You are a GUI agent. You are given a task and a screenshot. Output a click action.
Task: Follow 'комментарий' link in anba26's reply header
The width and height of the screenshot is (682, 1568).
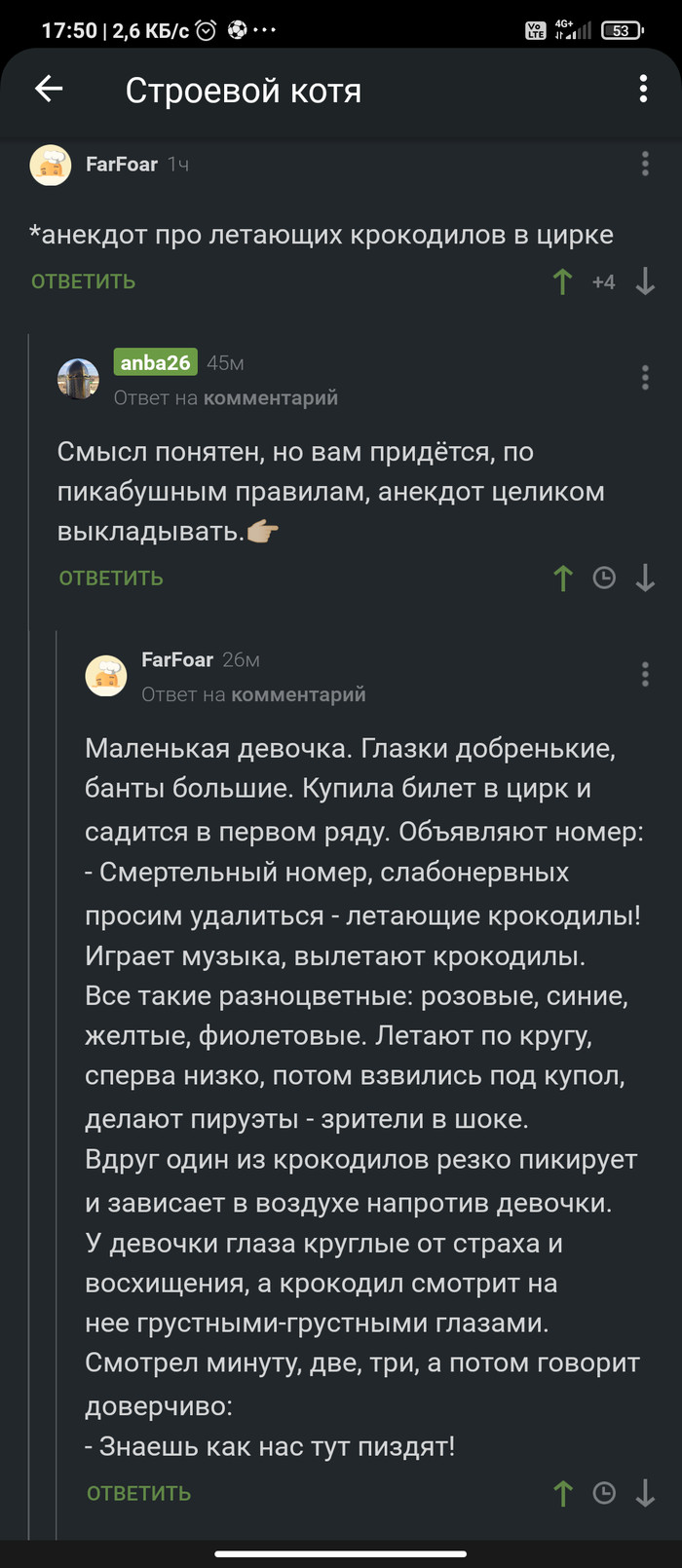pyautogui.click(x=271, y=397)
